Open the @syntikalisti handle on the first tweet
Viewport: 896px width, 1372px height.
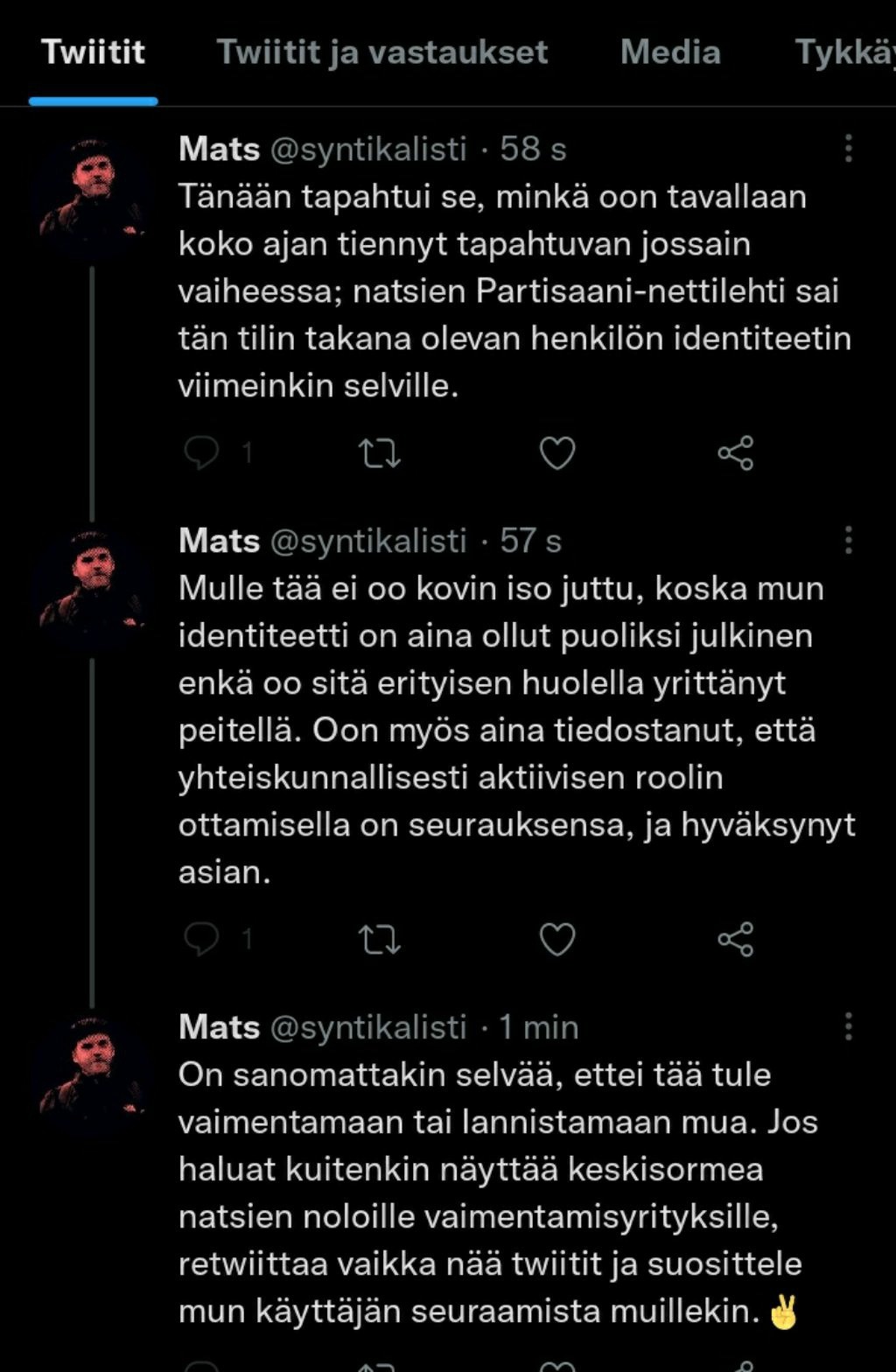point(368,149)
